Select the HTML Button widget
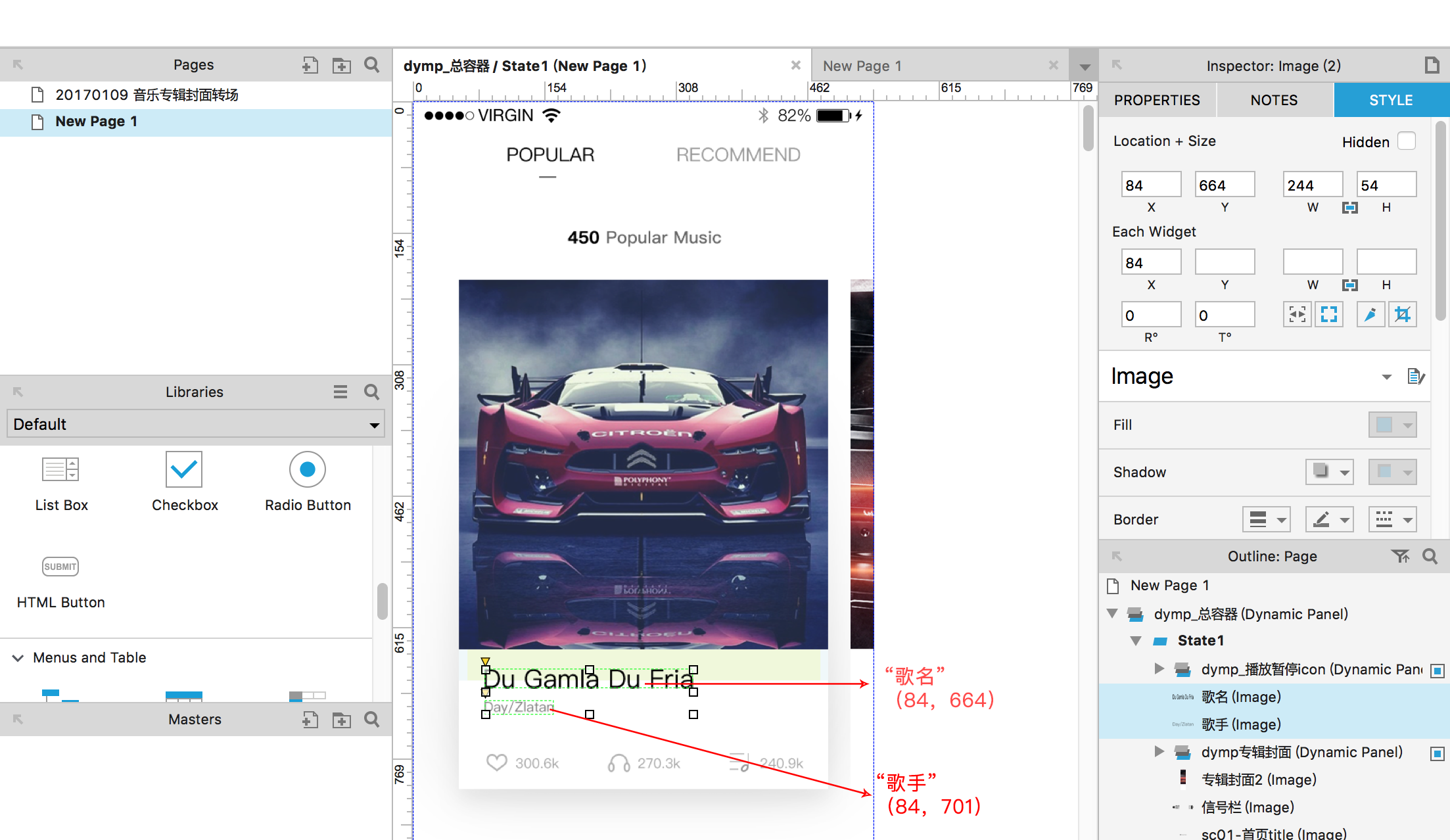 click(x=60, y=567)
